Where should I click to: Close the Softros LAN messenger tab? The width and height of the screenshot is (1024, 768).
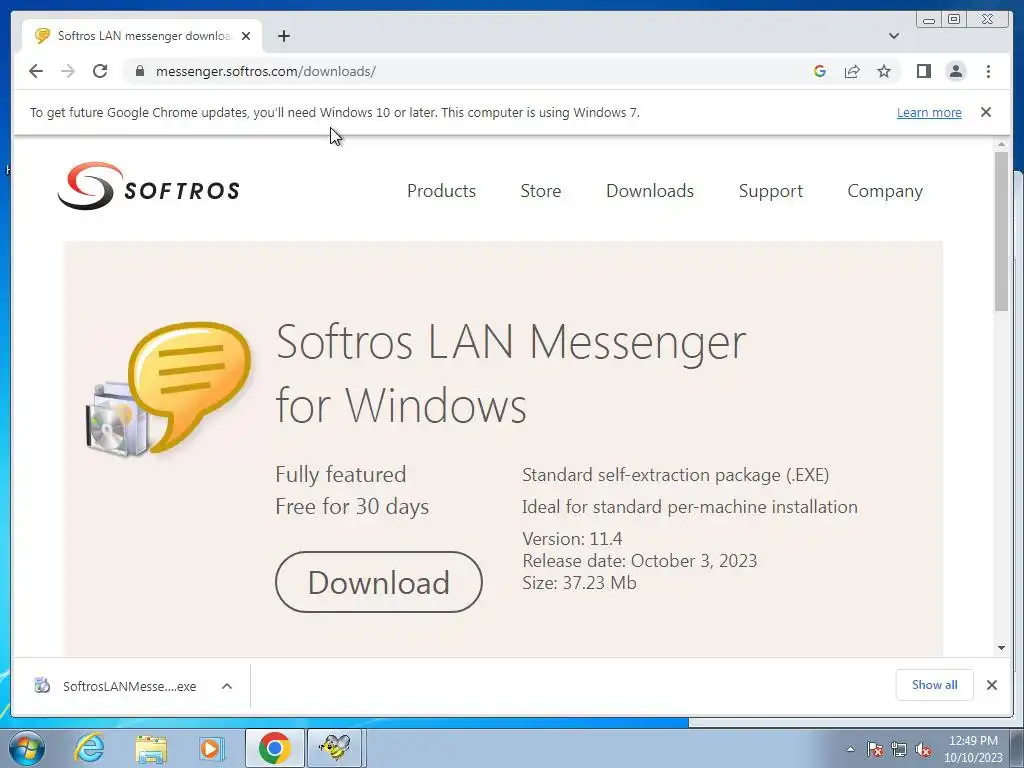[x=246, y=36]
